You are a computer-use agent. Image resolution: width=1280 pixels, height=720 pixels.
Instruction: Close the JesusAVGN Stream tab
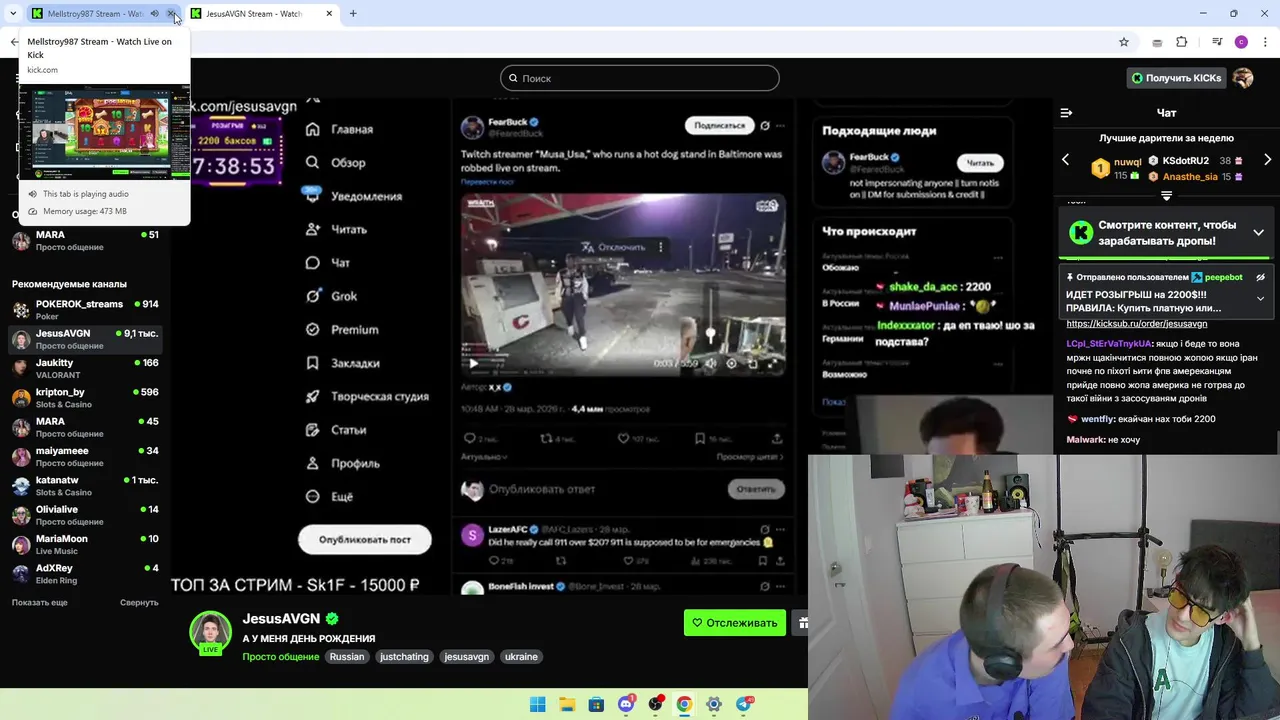point(329,13)
